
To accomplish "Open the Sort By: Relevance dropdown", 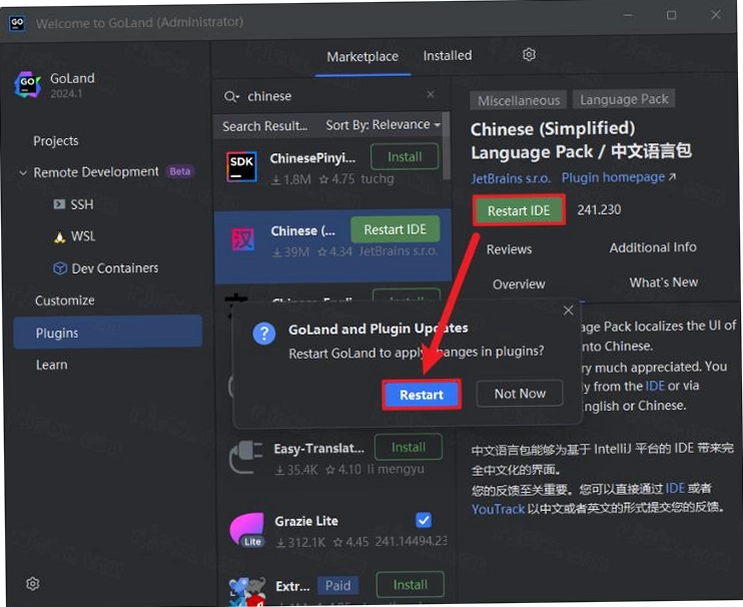I will [x=383, y=125].
